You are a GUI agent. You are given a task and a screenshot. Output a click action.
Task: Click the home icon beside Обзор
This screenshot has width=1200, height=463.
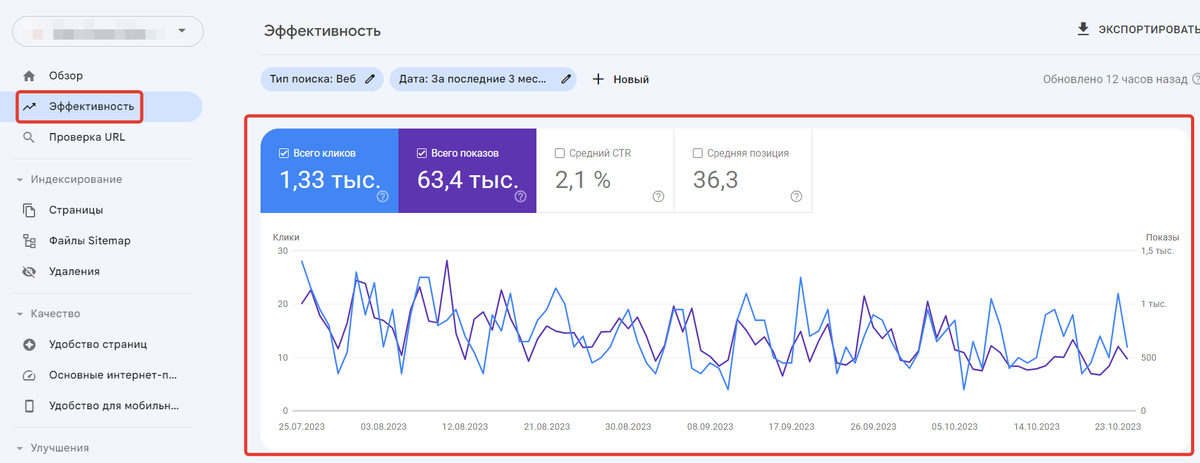point(29,76)
